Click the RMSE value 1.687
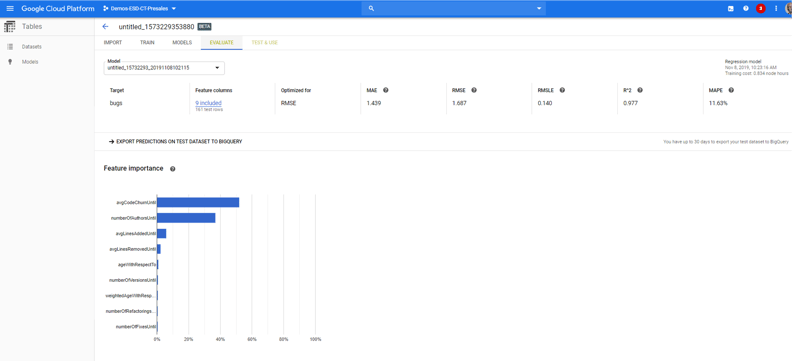Viewport: 792px width, 361px height. coord(459,103)
